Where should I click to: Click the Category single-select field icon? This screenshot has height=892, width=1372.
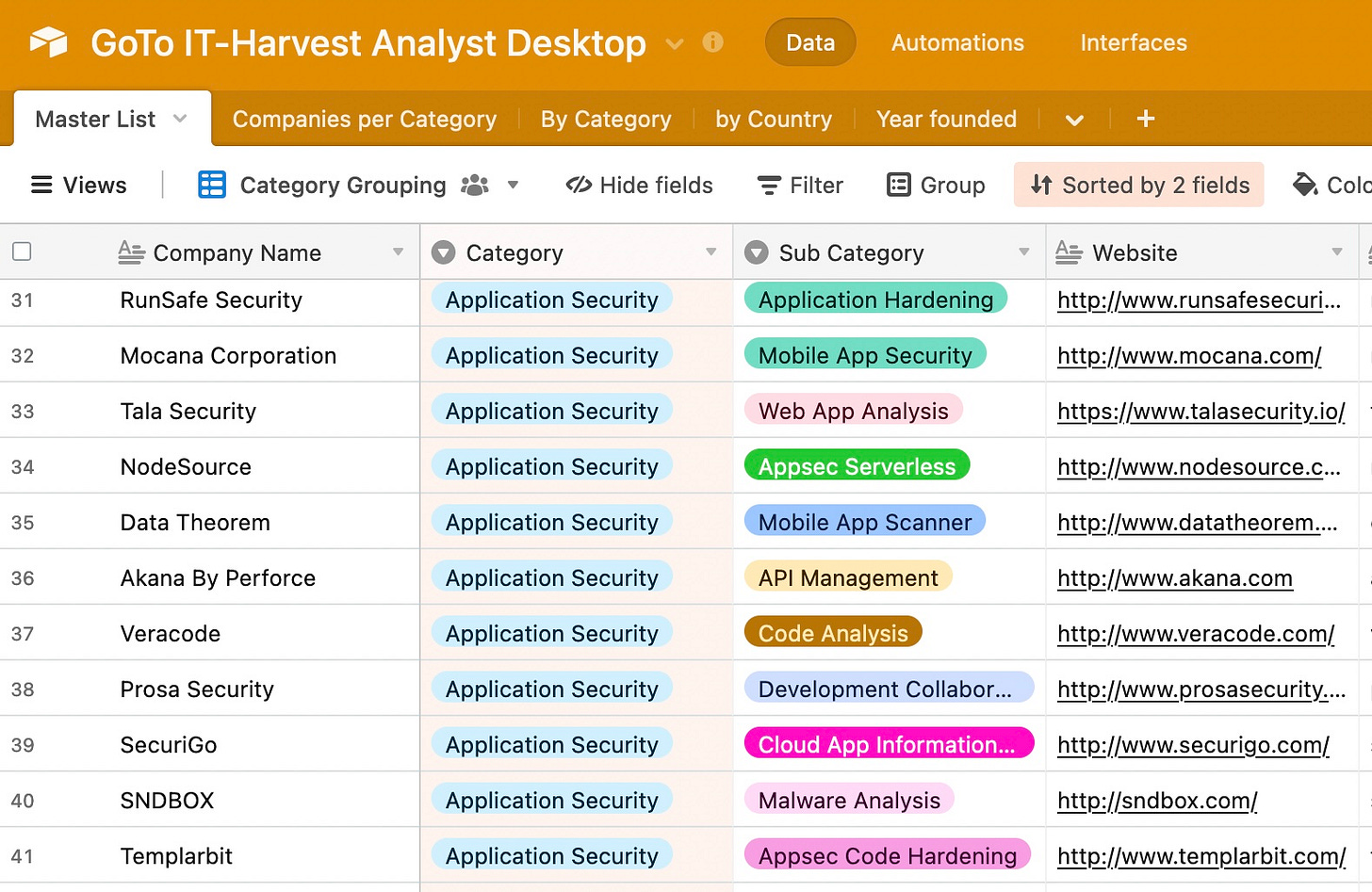[443, 252]
